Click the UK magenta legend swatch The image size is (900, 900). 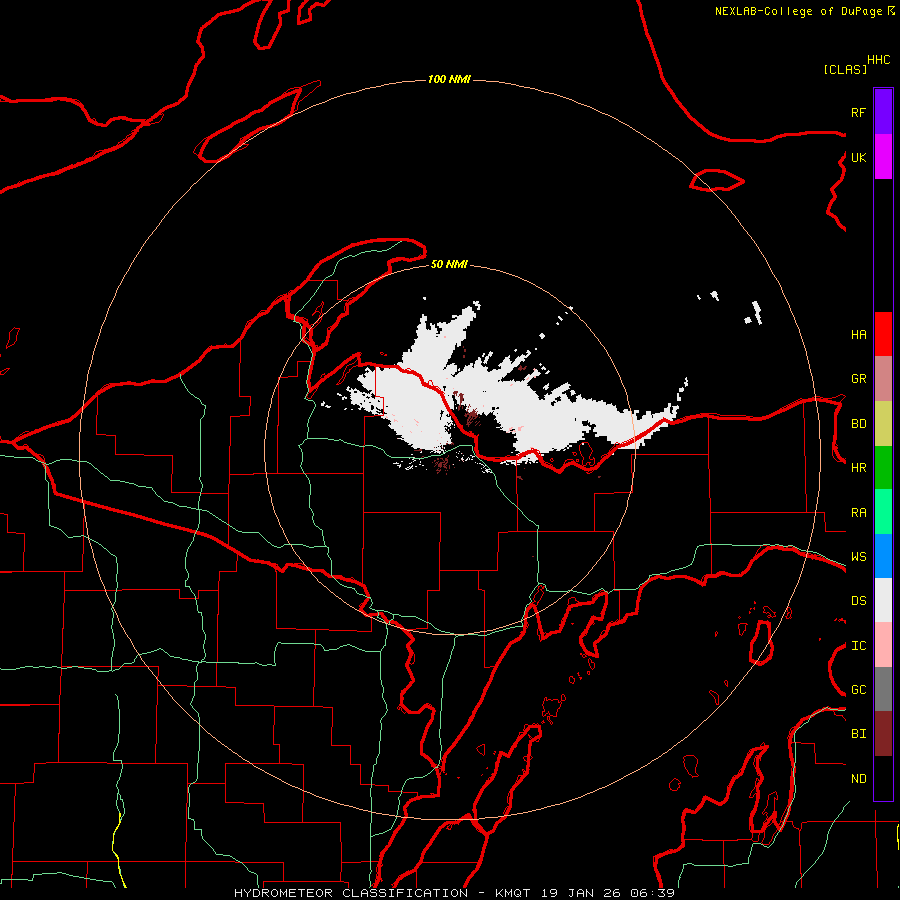coord(883,157)
